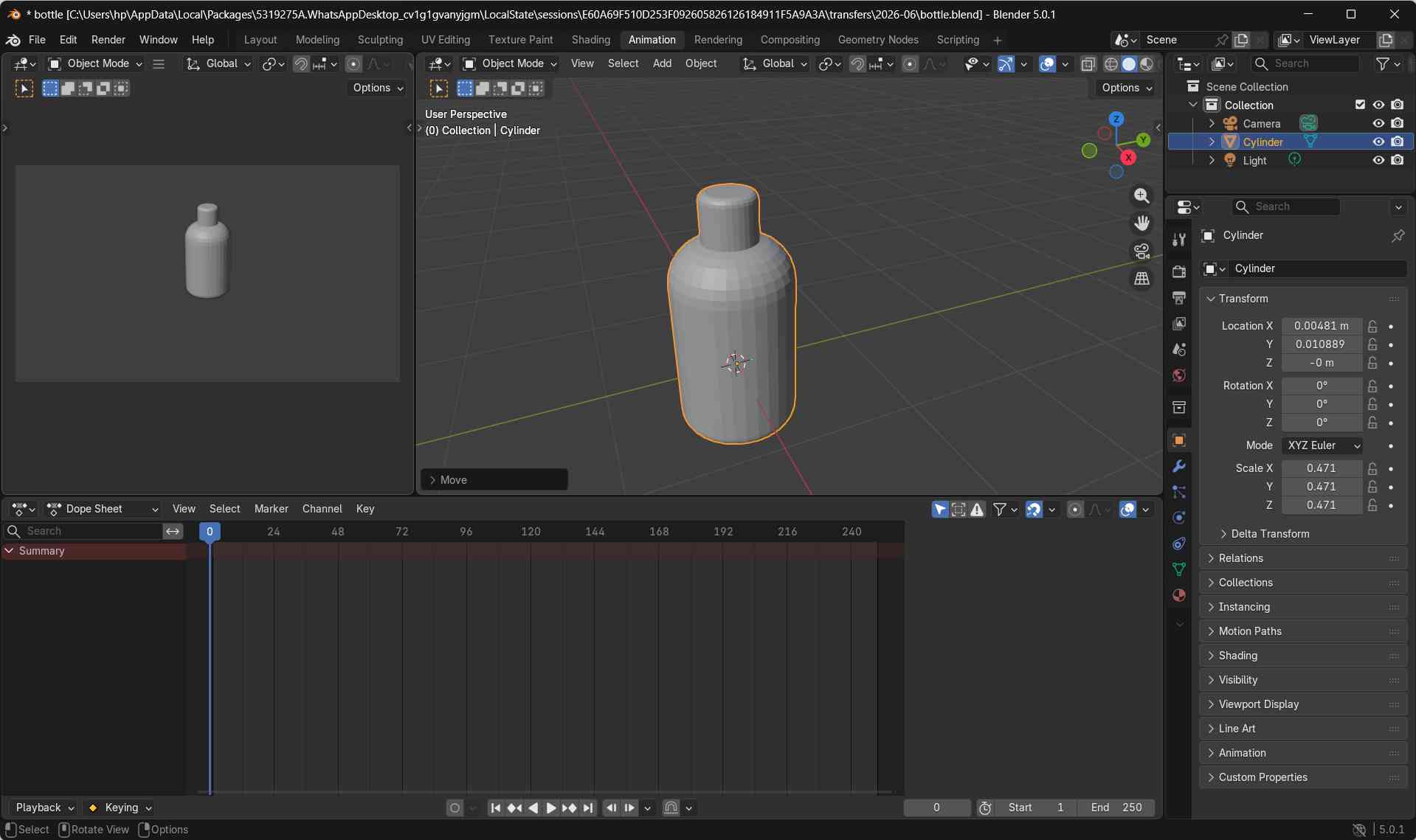The width and height of the screenshot is (1416, 840).
Task: Select the Modifier properties wrench icon
Action: (1178, 466)
